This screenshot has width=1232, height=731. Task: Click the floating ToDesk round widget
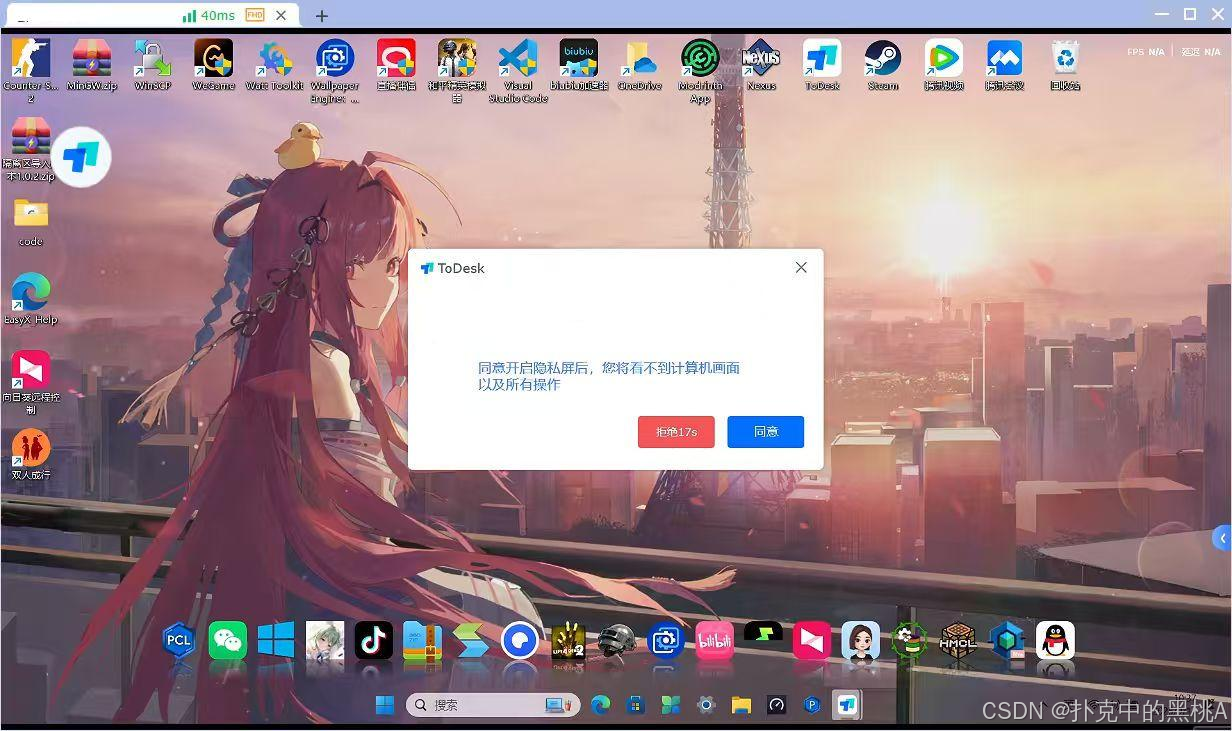(x=81, y=157)
